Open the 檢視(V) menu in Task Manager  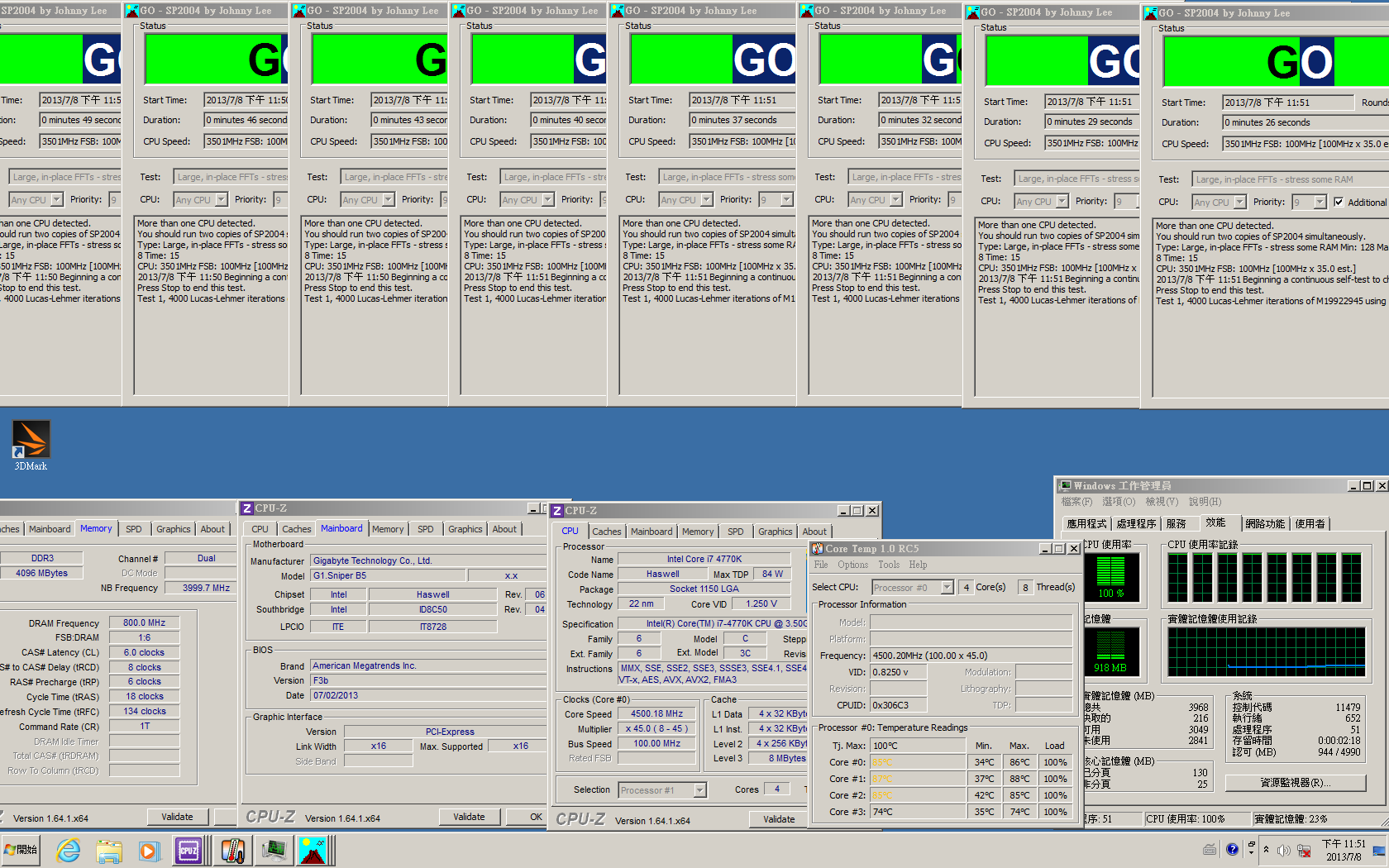click(x=1162, y=502)
